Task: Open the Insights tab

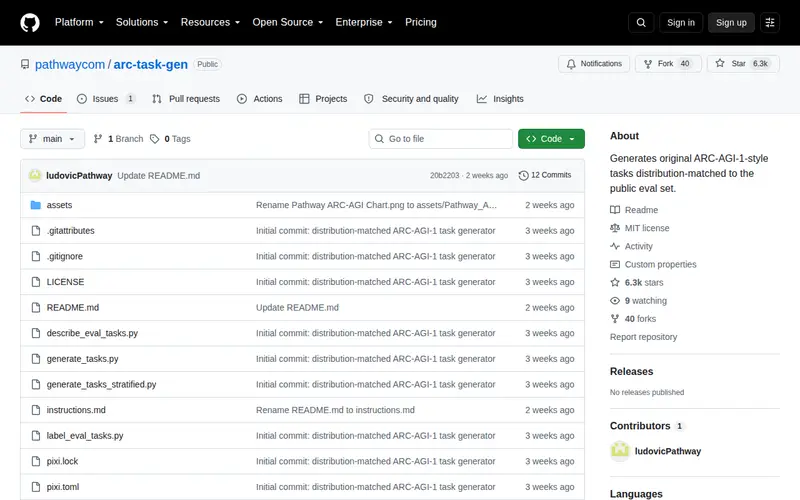Action: (500, 99)
